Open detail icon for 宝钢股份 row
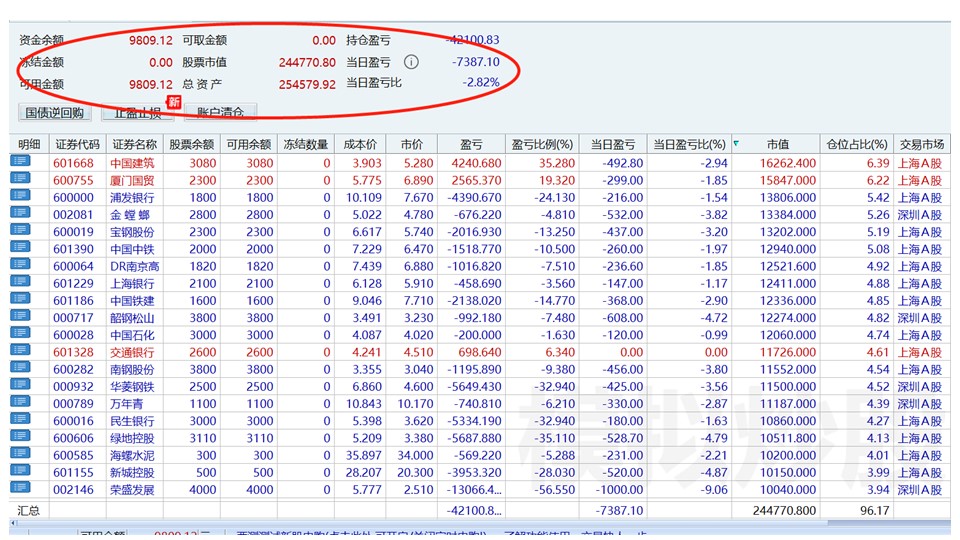Viewport: 960px width, 540px height. (20, 230)
